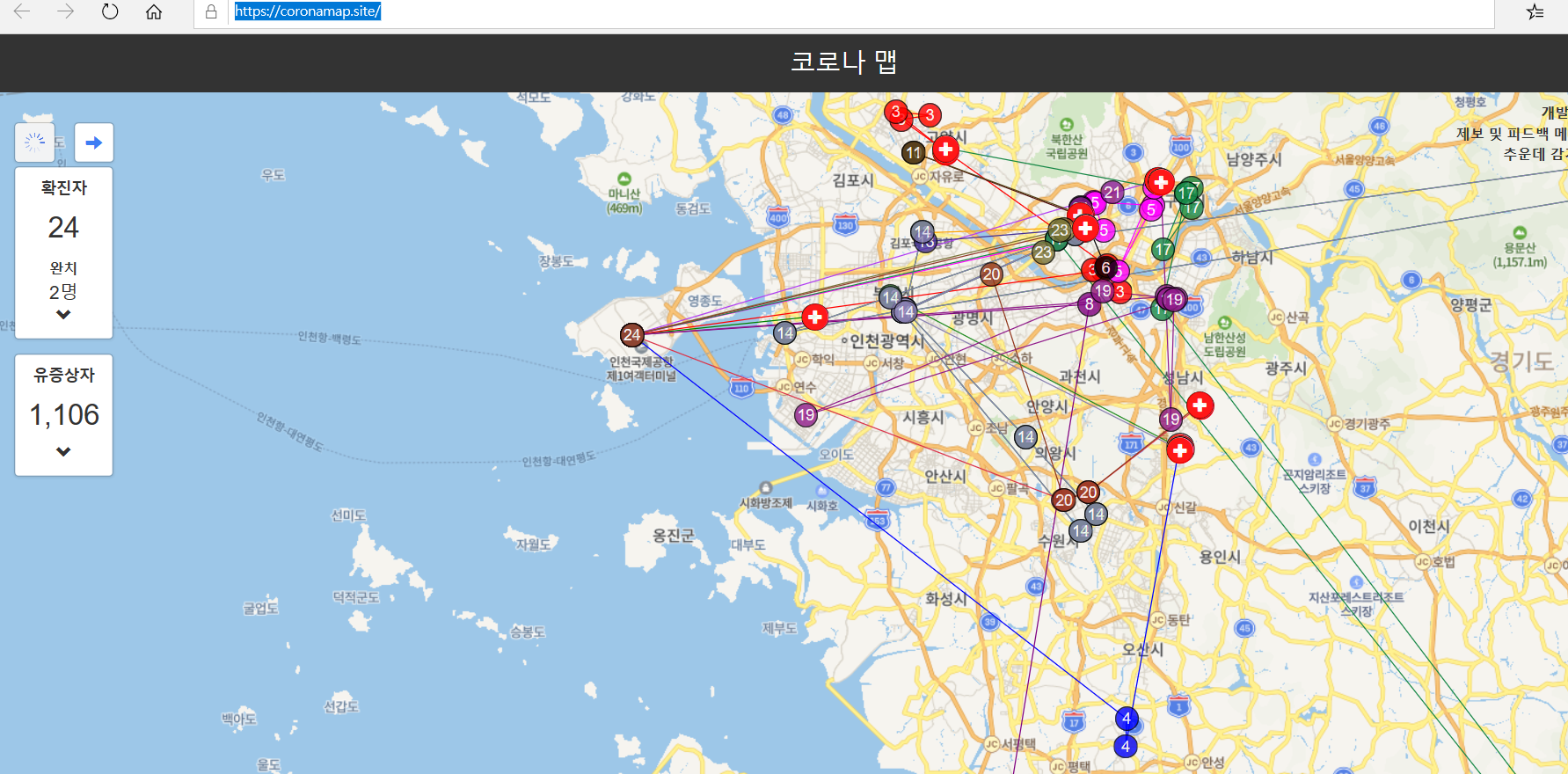Expand the 유증상자 panel chevron
Screen dimensions: 1568x774
pos(63,452)
